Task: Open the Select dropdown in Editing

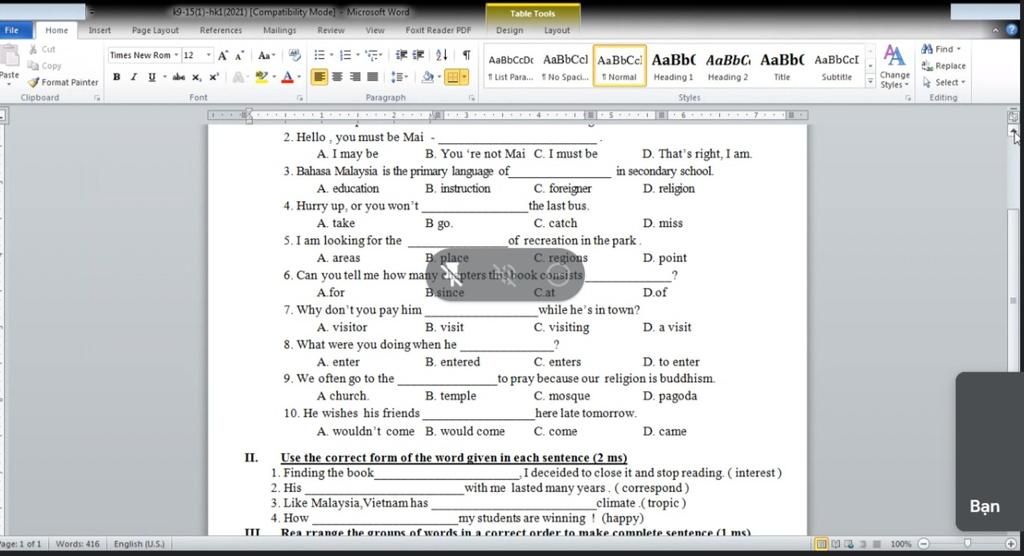Action: (x=944, y=82)
